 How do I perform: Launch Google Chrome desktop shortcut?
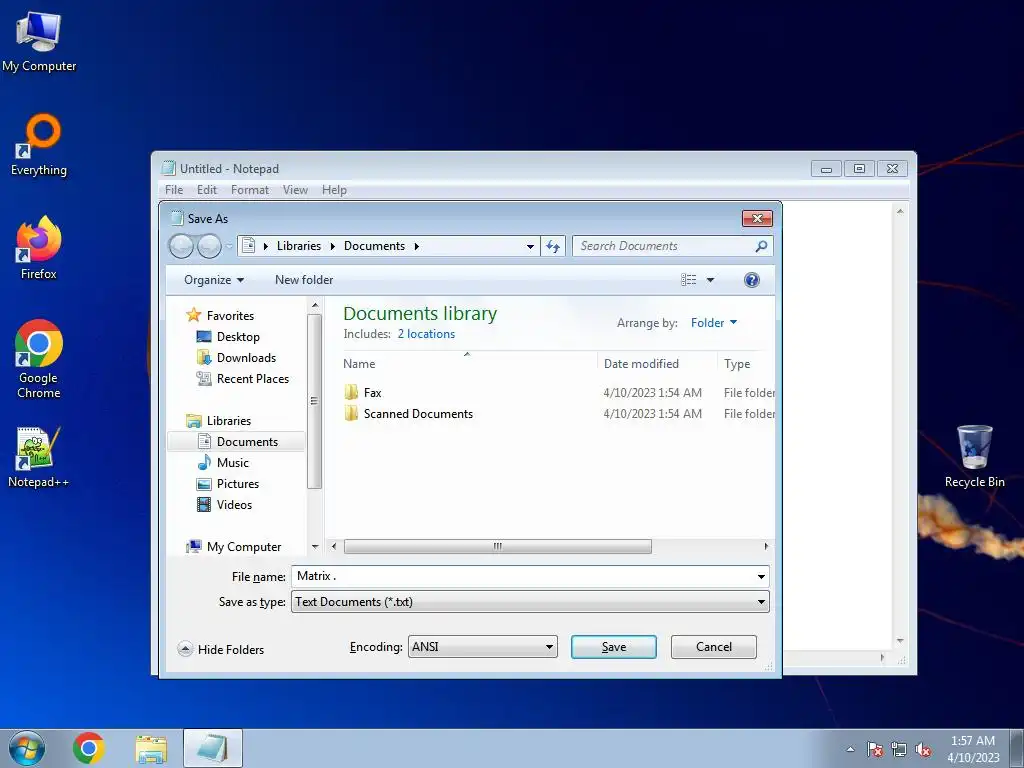click(39, 359)
